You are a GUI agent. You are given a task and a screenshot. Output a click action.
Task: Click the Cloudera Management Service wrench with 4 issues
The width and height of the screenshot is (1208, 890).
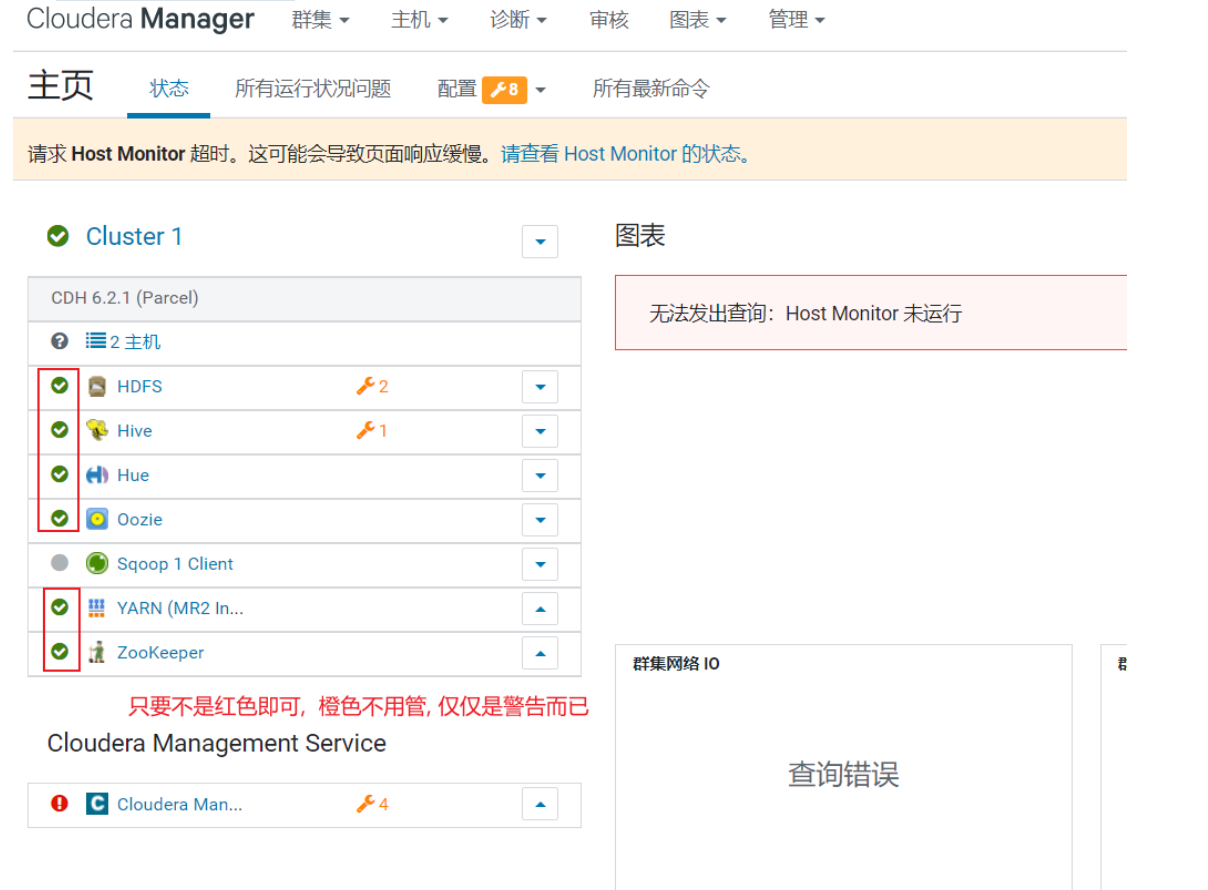[x=372, y=804]
